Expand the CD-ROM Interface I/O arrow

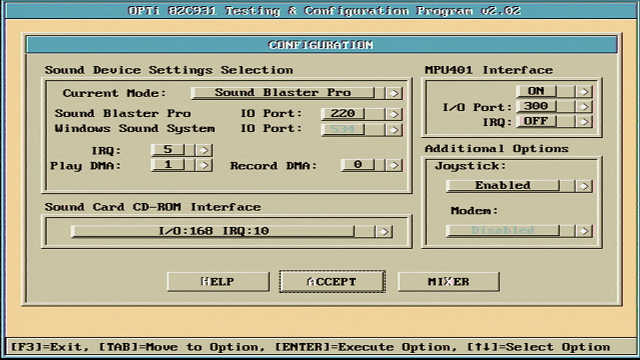(384, 232)
